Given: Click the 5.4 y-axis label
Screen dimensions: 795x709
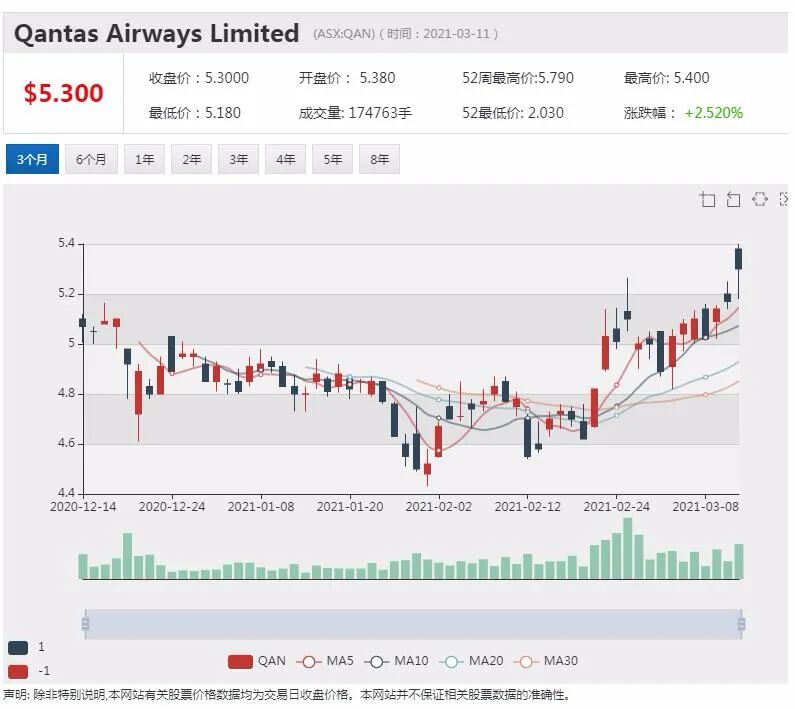Looking at the screenshot, I should 66,243.
